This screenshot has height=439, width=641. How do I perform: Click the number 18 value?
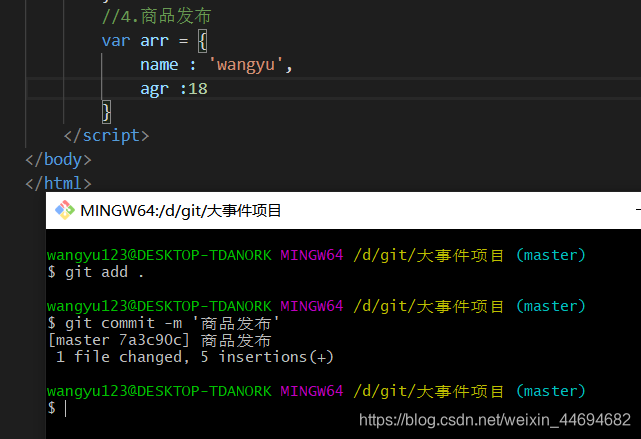198,89
